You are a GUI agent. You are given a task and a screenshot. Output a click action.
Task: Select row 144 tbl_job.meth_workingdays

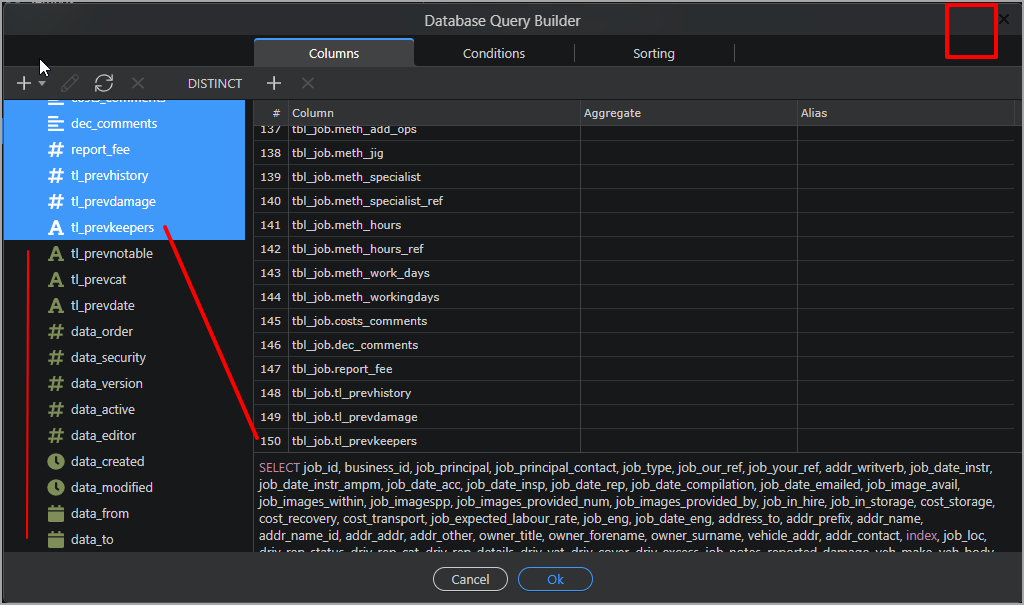[633, 297]
